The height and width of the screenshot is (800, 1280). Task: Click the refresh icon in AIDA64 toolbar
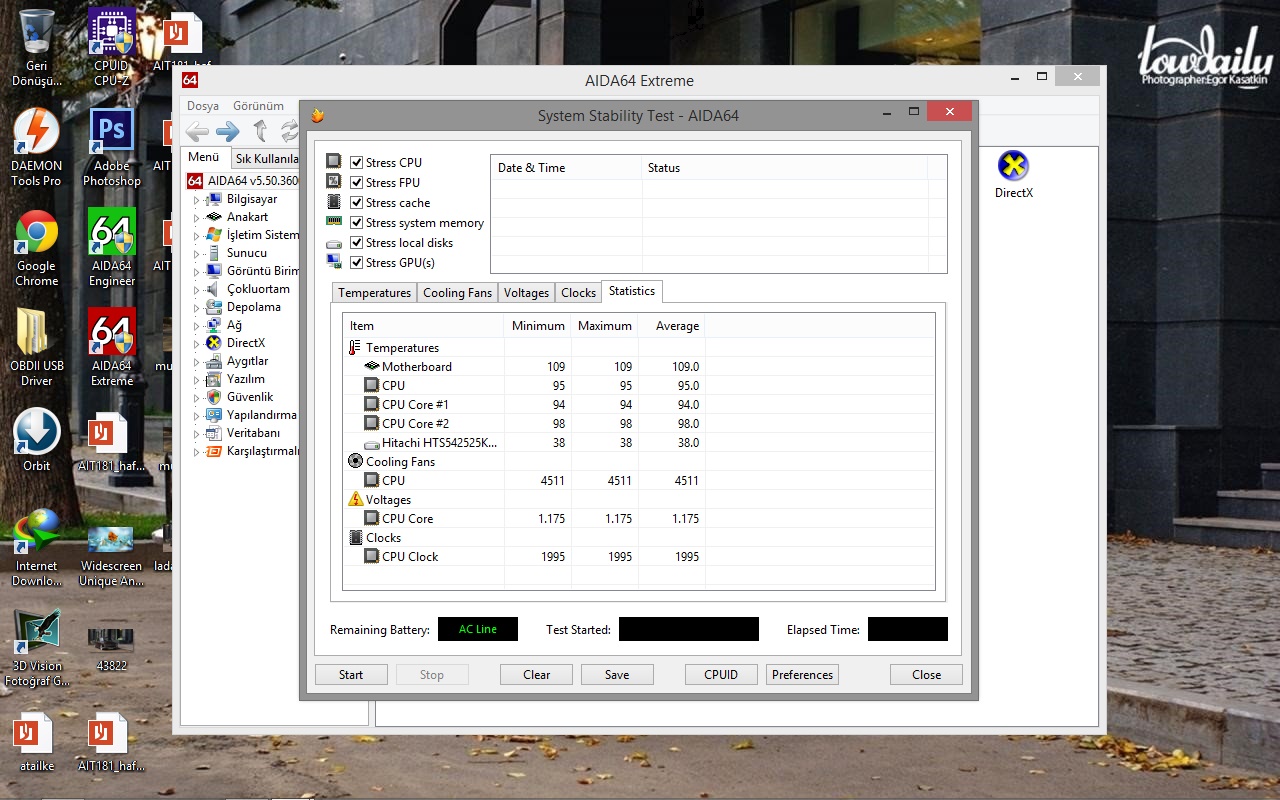(290, 131)
